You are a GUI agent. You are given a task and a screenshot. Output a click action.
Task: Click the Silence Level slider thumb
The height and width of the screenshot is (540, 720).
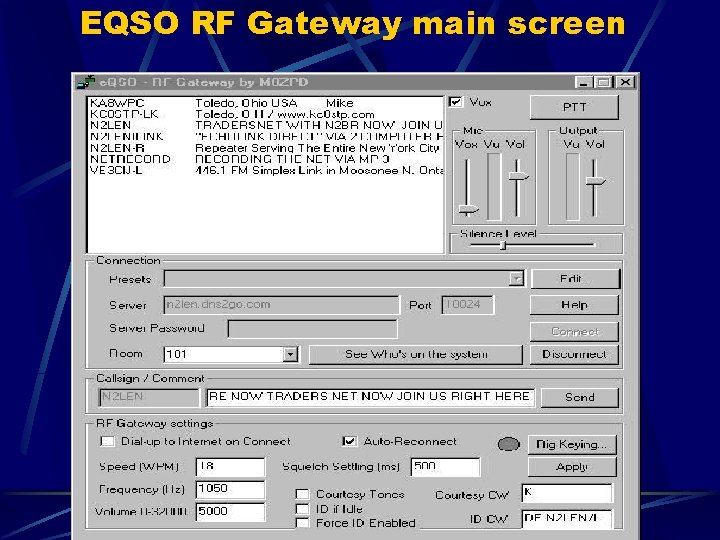[x=503, y=245]
